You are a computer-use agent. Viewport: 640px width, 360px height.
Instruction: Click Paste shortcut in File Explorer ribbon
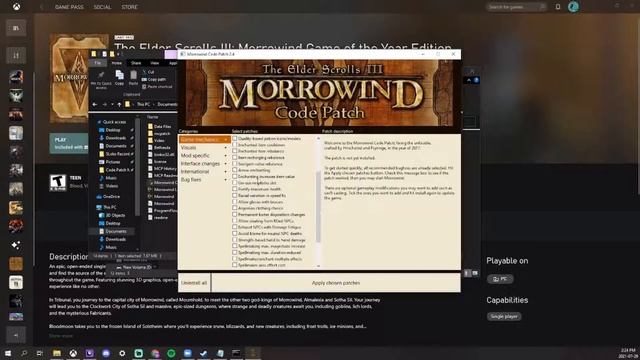coord(157,87)
